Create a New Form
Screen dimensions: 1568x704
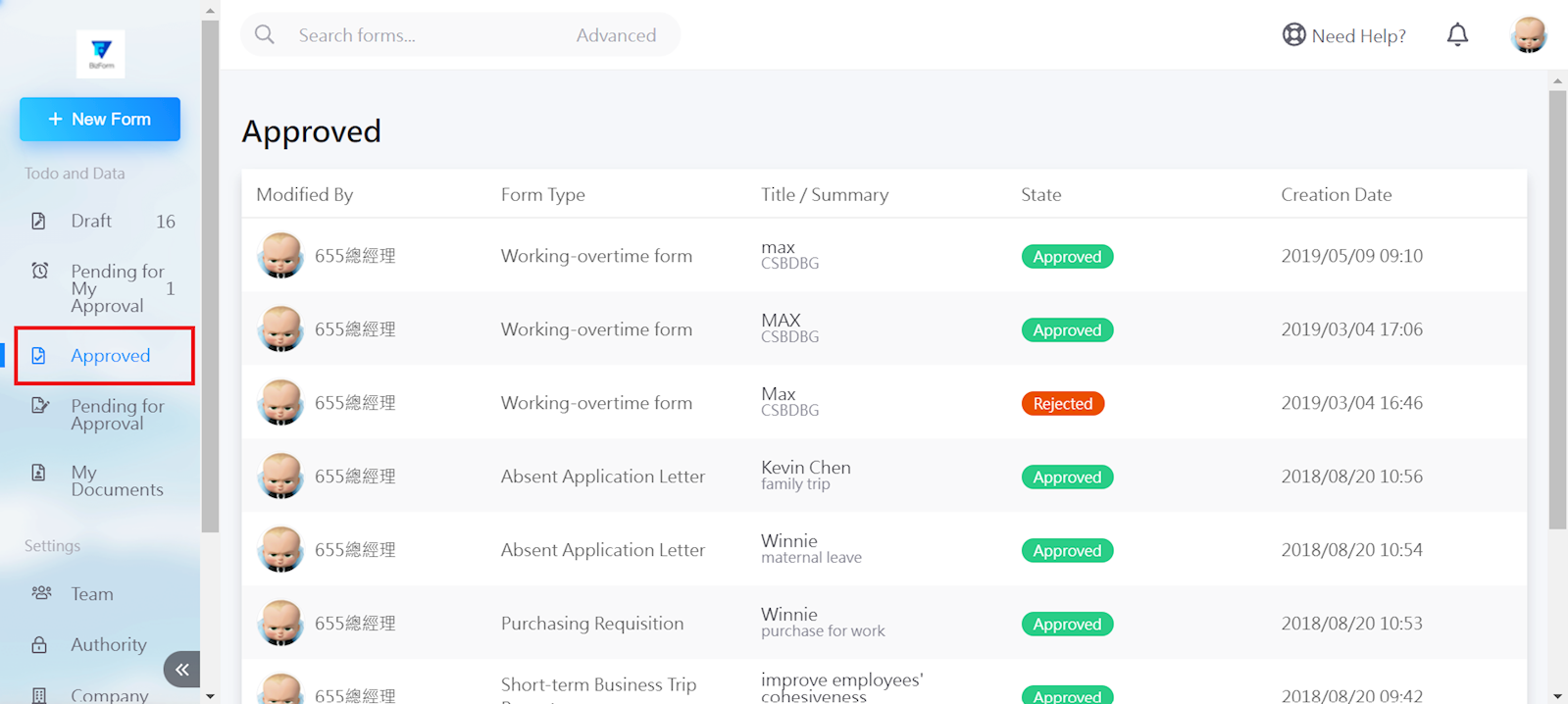point(100,119)
